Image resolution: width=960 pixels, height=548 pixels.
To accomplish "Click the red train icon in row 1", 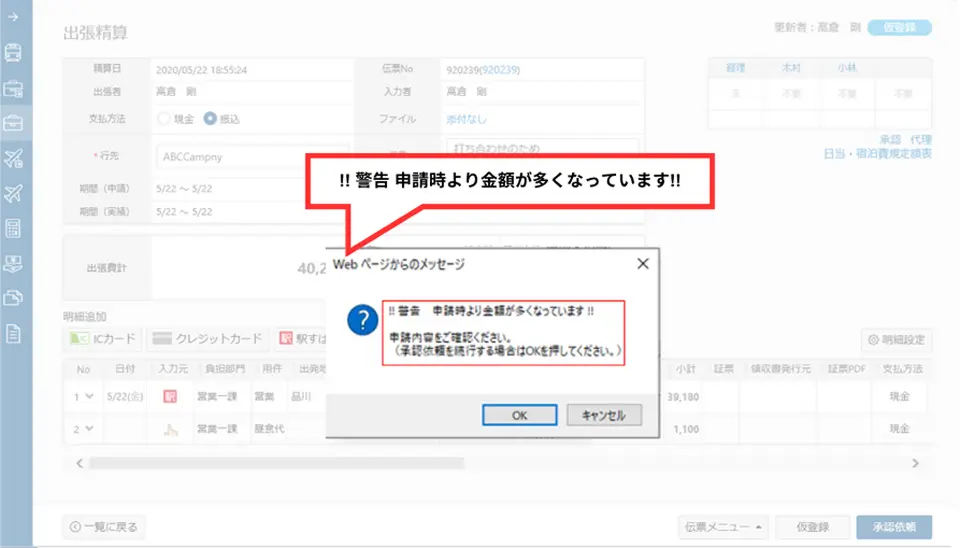I will [x=170, y=397].
